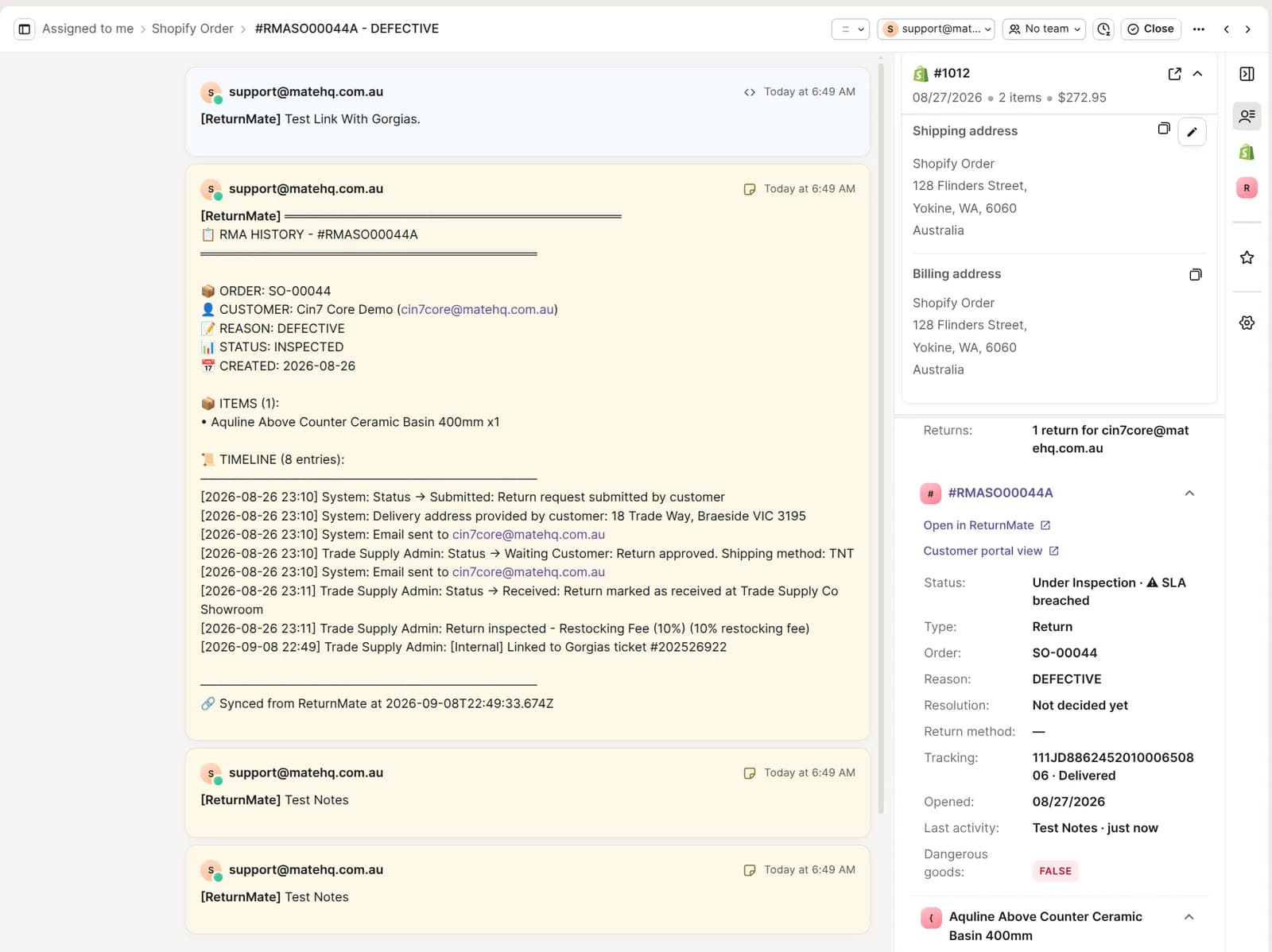This screenshot has width=1272, height=952.
Task: Copy the billing address
Action: coord(1195,275)
